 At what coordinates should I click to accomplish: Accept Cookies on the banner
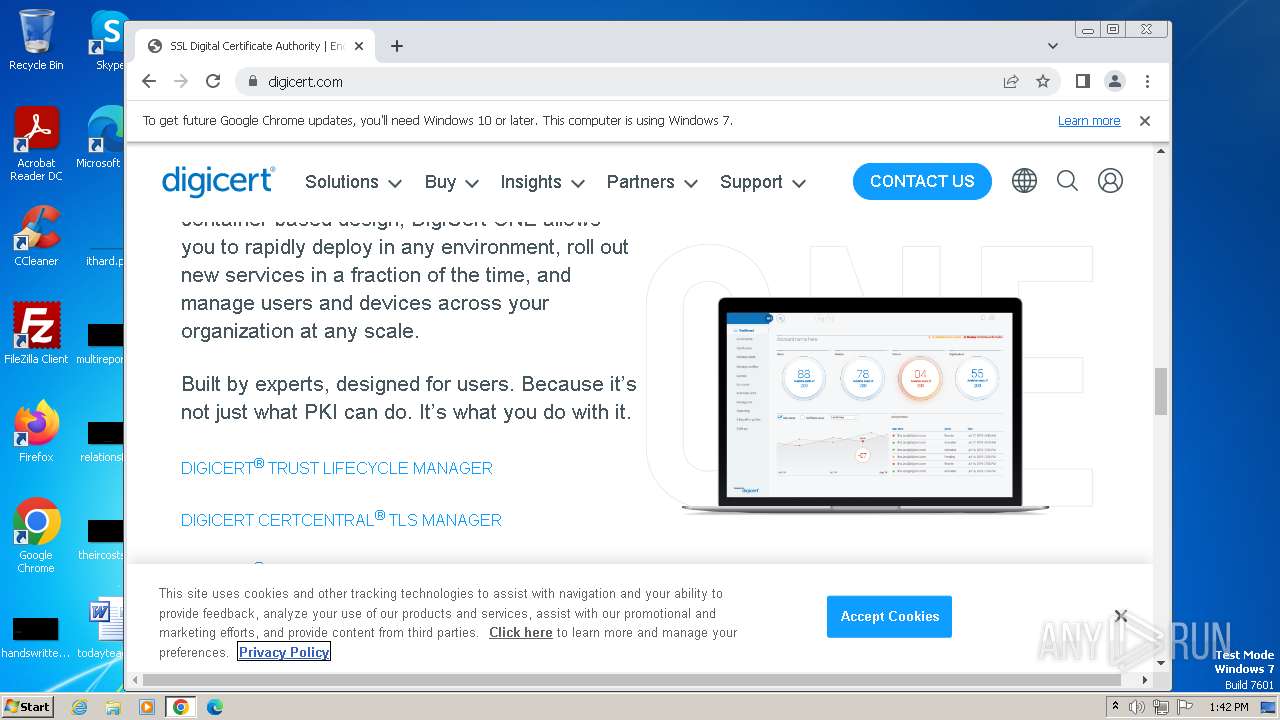[889, 616]
